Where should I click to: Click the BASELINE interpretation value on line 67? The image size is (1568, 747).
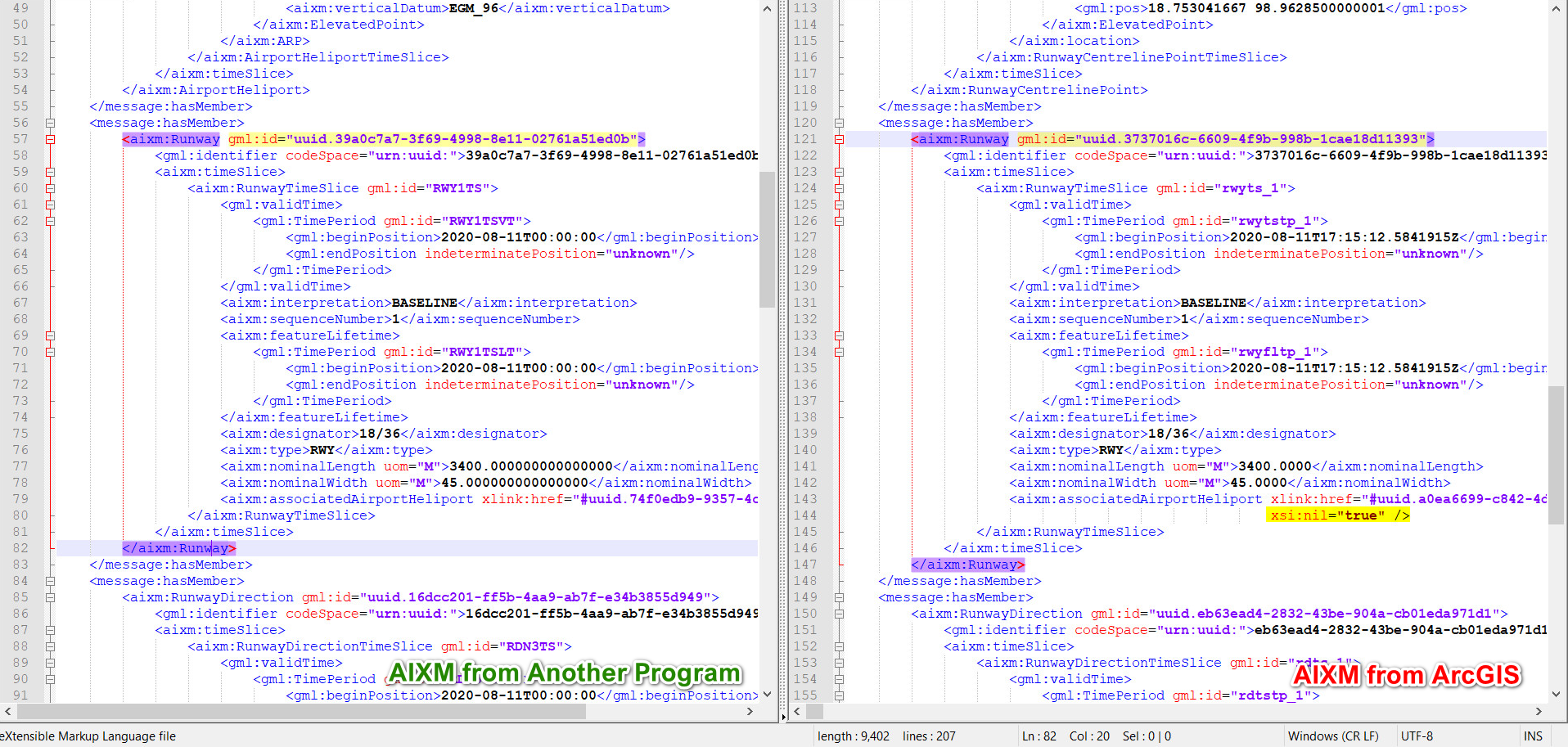pyautogui.click(x=425, y=303)
